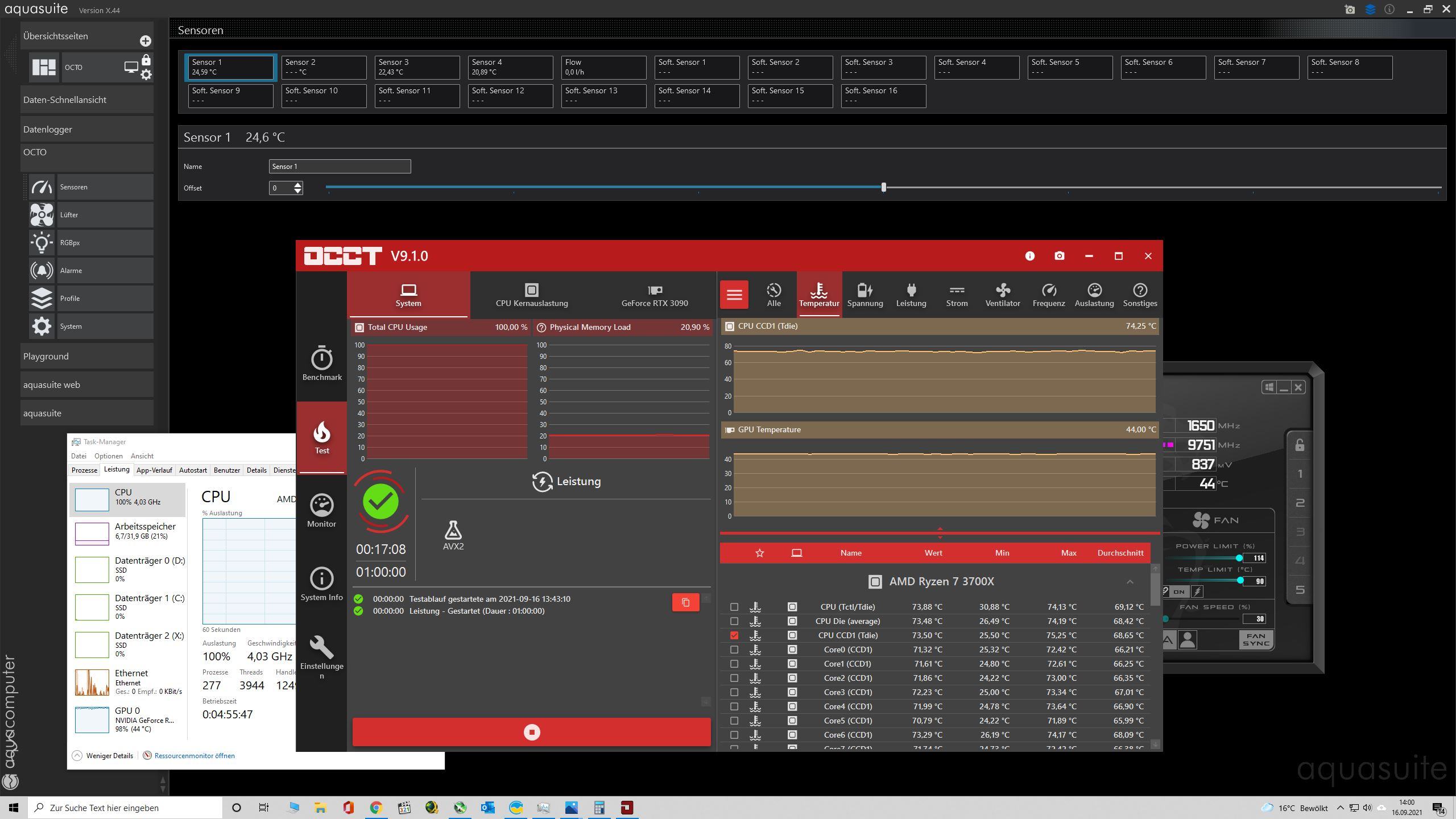Screen dimensions: 1456x819
Task: Take an OCCT screenshot with the camera icon
Action: [1059, 256]
